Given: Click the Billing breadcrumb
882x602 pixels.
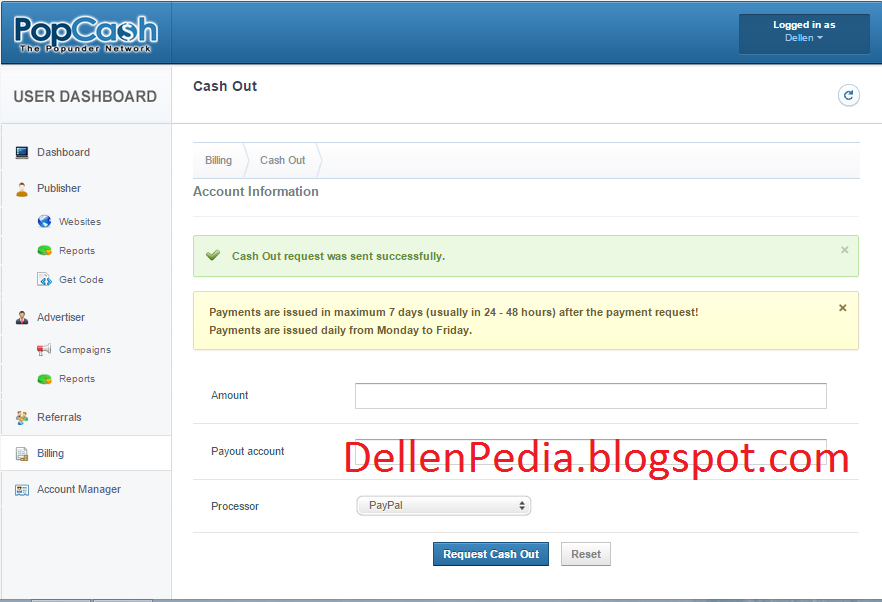Looking at the screenshot, I should tap(218, 160).
